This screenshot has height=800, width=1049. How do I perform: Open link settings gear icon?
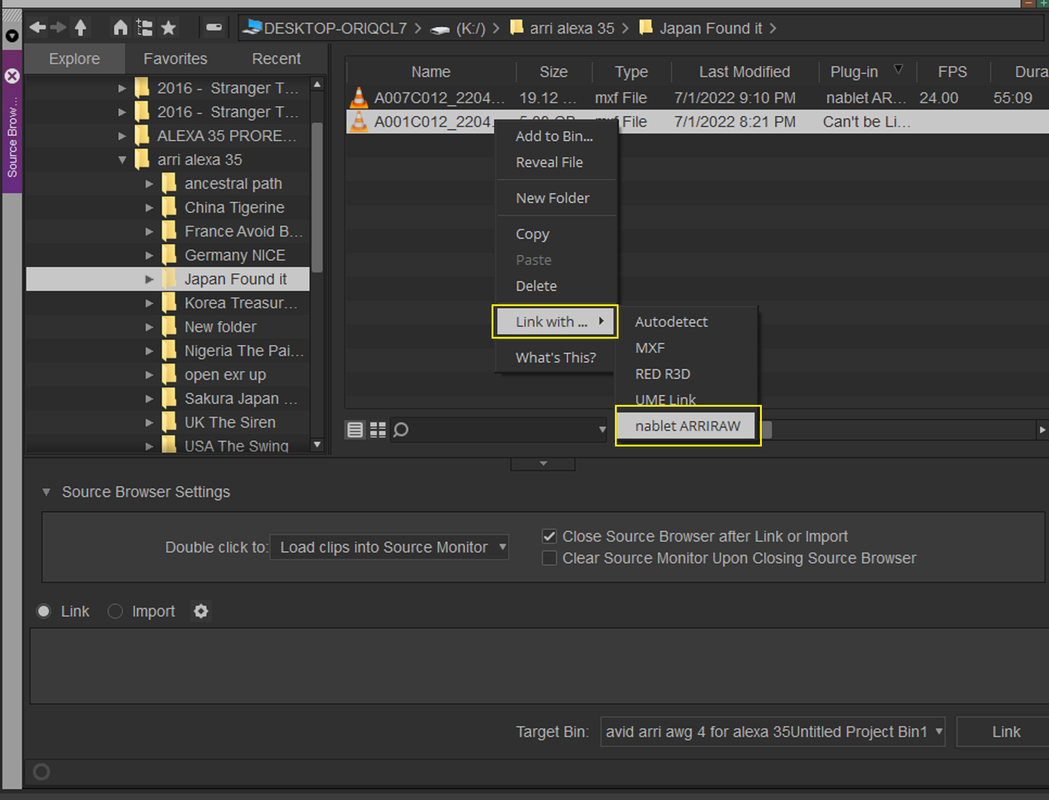[x=201, y=611]
